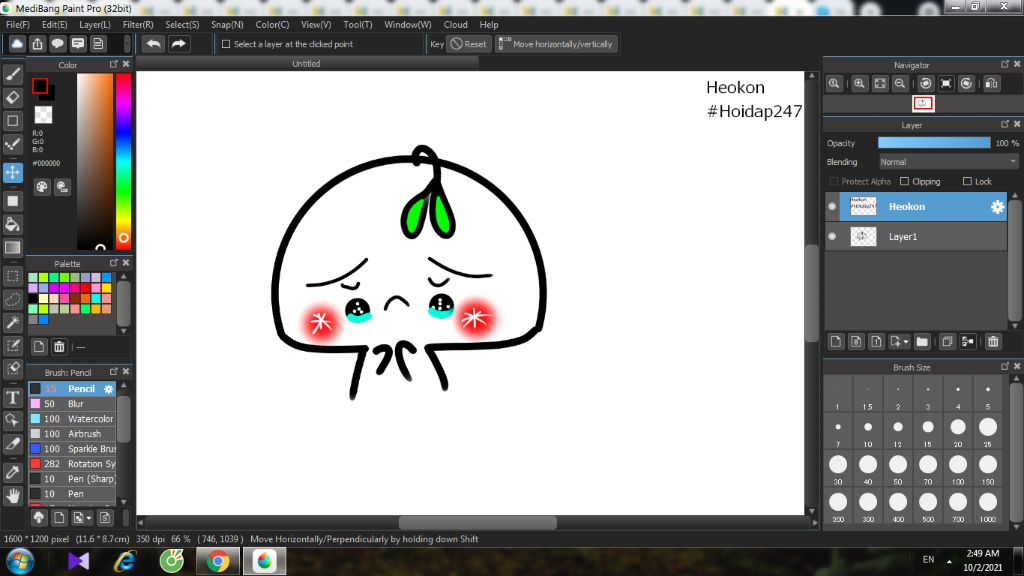Open the Windows Start button
Image resolution: width=1024 pixels, height=576 pixels.
[x=20, y=561]
